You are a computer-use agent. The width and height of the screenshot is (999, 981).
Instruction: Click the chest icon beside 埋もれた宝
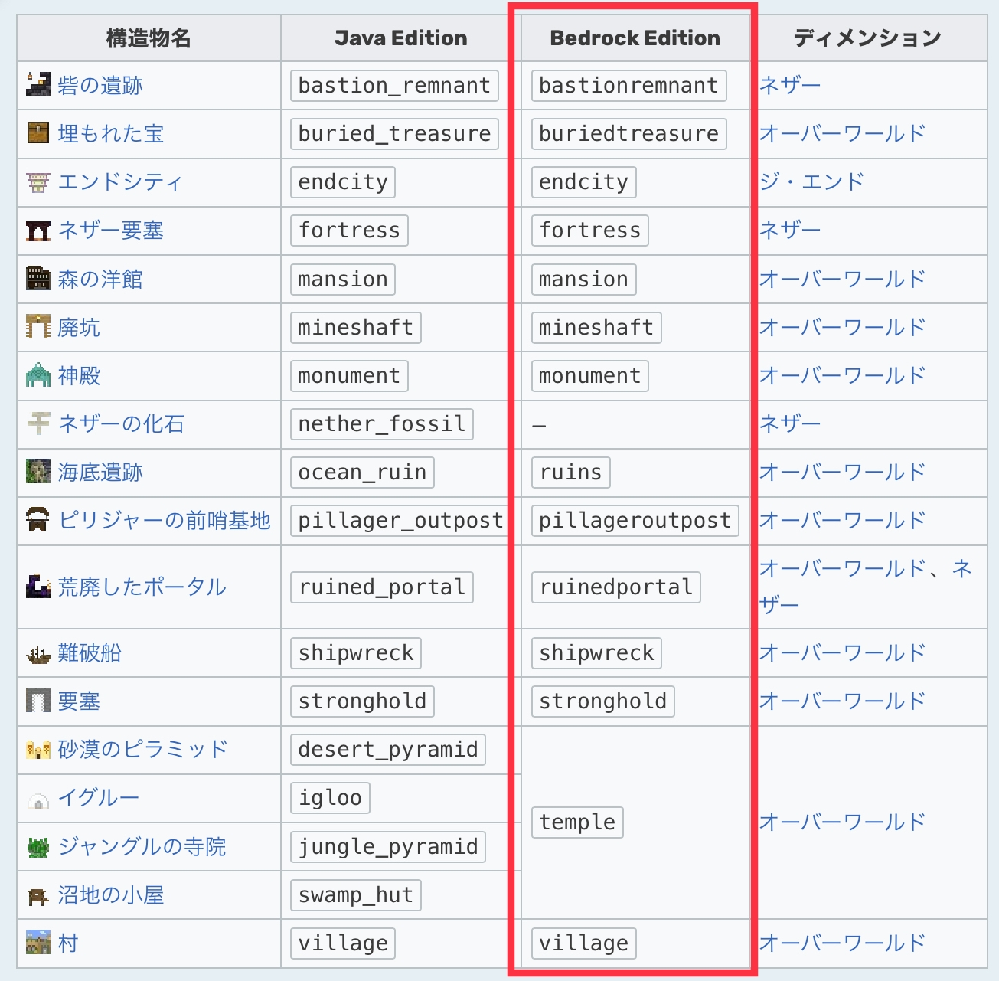tap(38, 134)
